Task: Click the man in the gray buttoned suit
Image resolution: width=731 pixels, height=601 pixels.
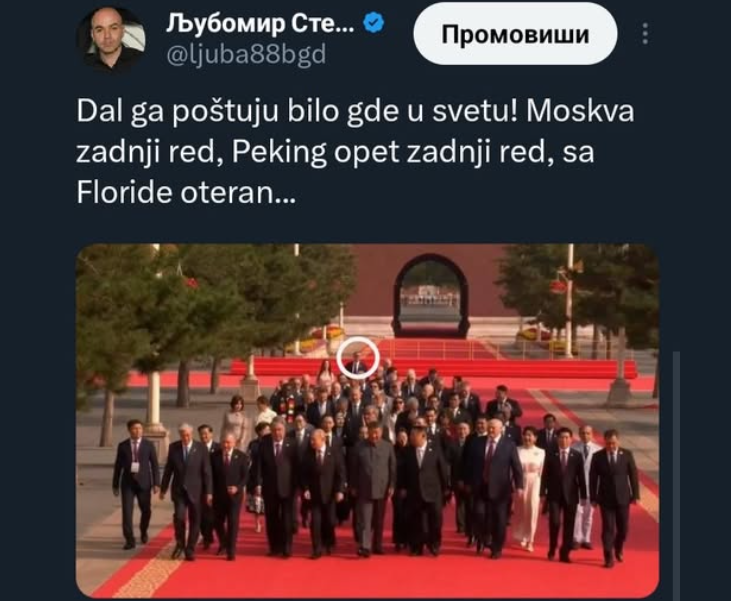Action: pyautogui.click(x=372, y=488)
